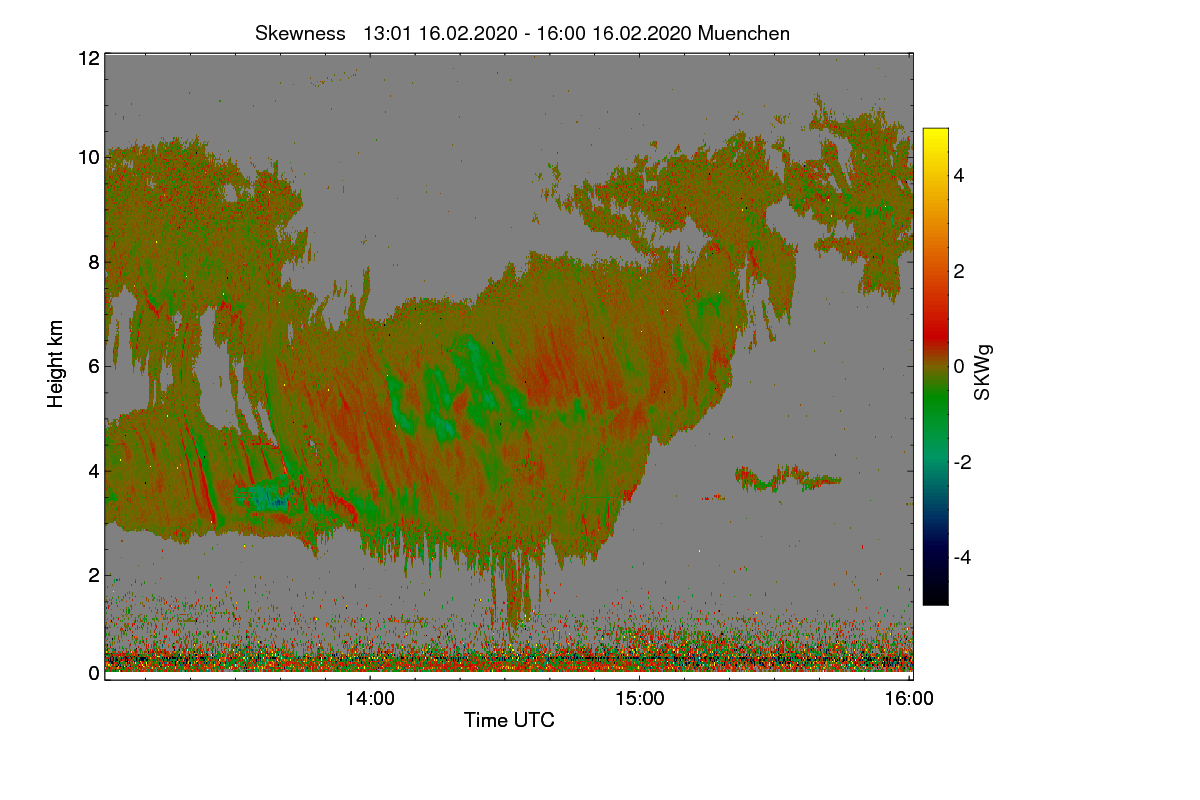Click the small isolated cloud near 4 km
The height and width of the screenshot is (800, 1200).
[788, 478]
